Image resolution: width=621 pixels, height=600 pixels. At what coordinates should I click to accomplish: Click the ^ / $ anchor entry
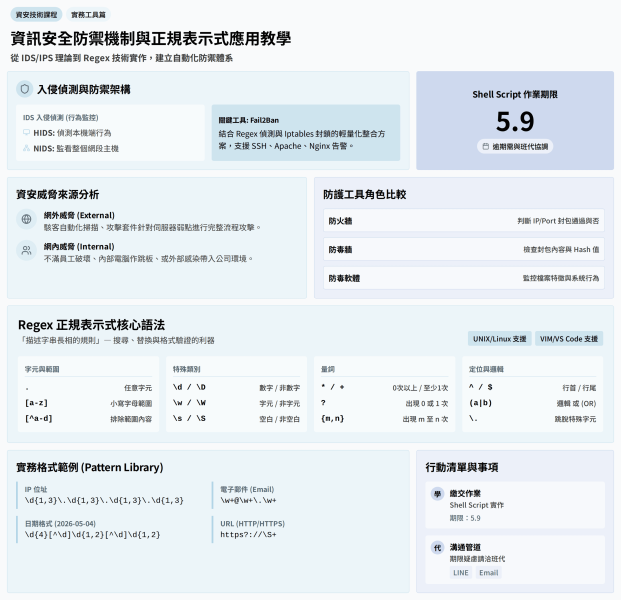(x=481, y=387)
